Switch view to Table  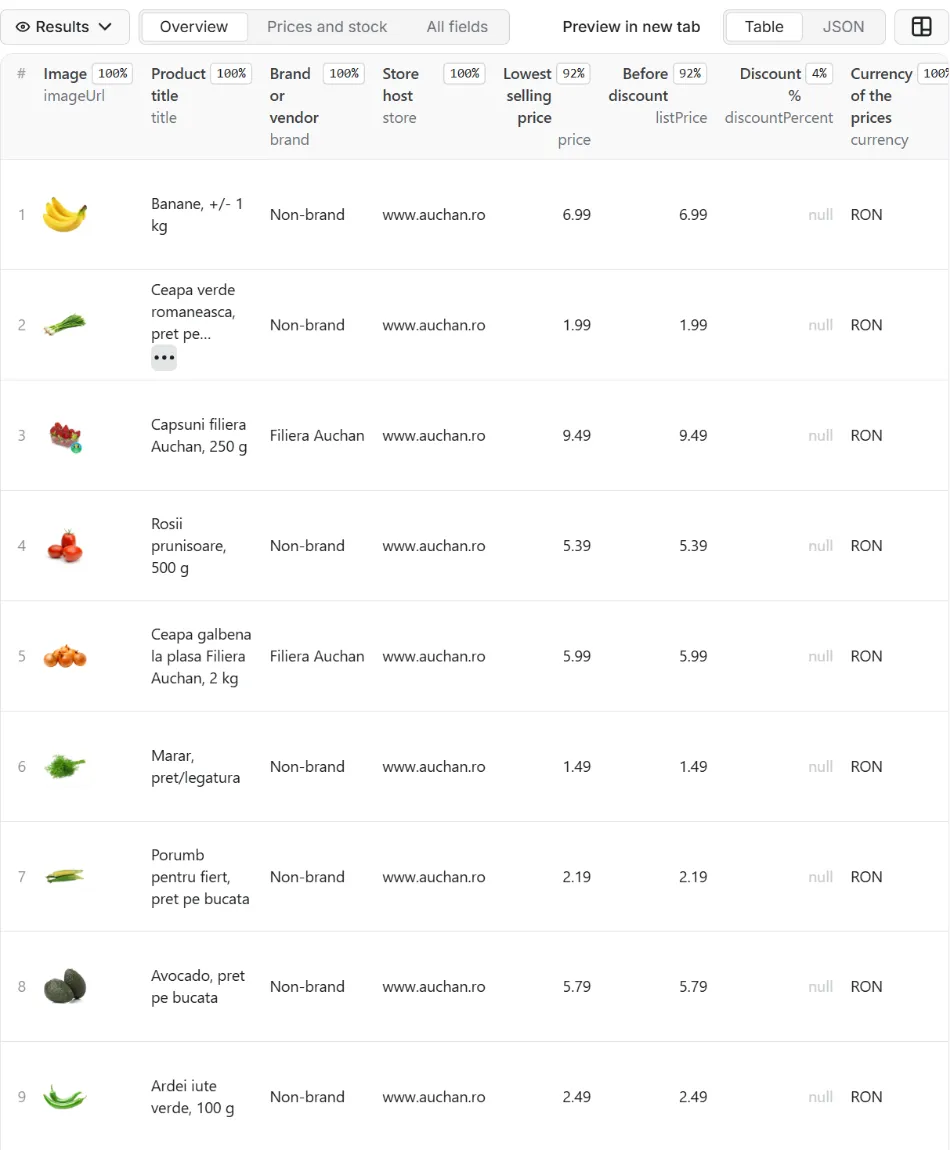point(764,27)
